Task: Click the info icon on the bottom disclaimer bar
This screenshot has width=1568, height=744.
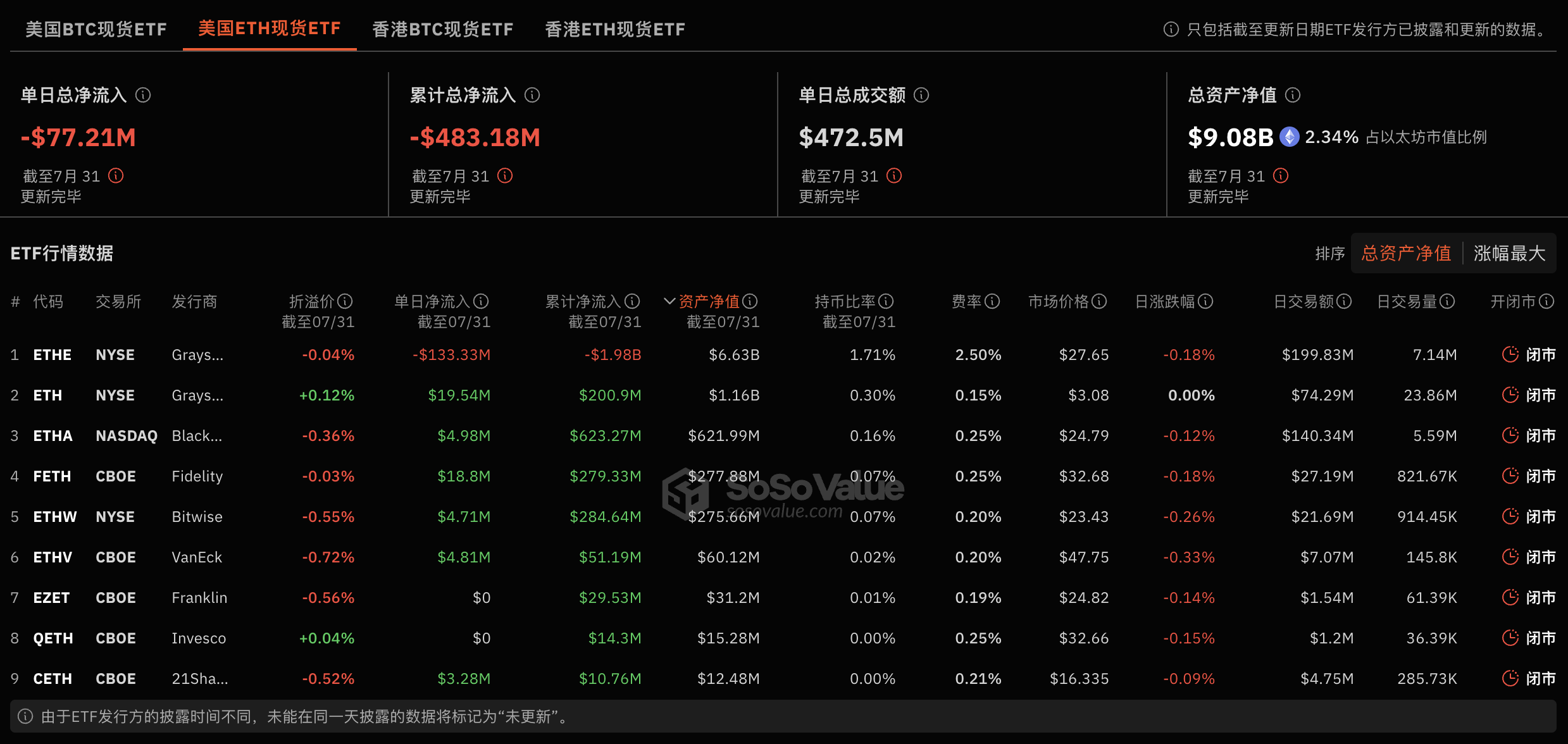Action: (25, 717)
